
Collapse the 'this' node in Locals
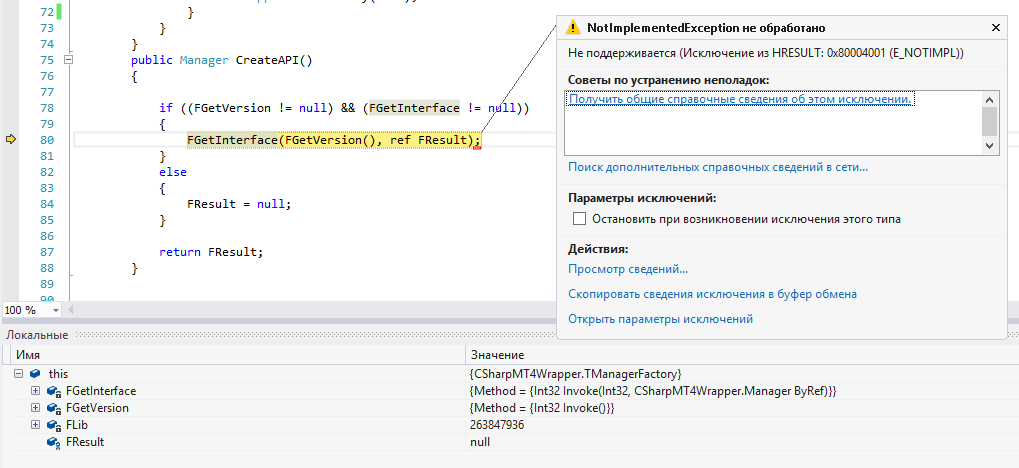pos(19,373)
